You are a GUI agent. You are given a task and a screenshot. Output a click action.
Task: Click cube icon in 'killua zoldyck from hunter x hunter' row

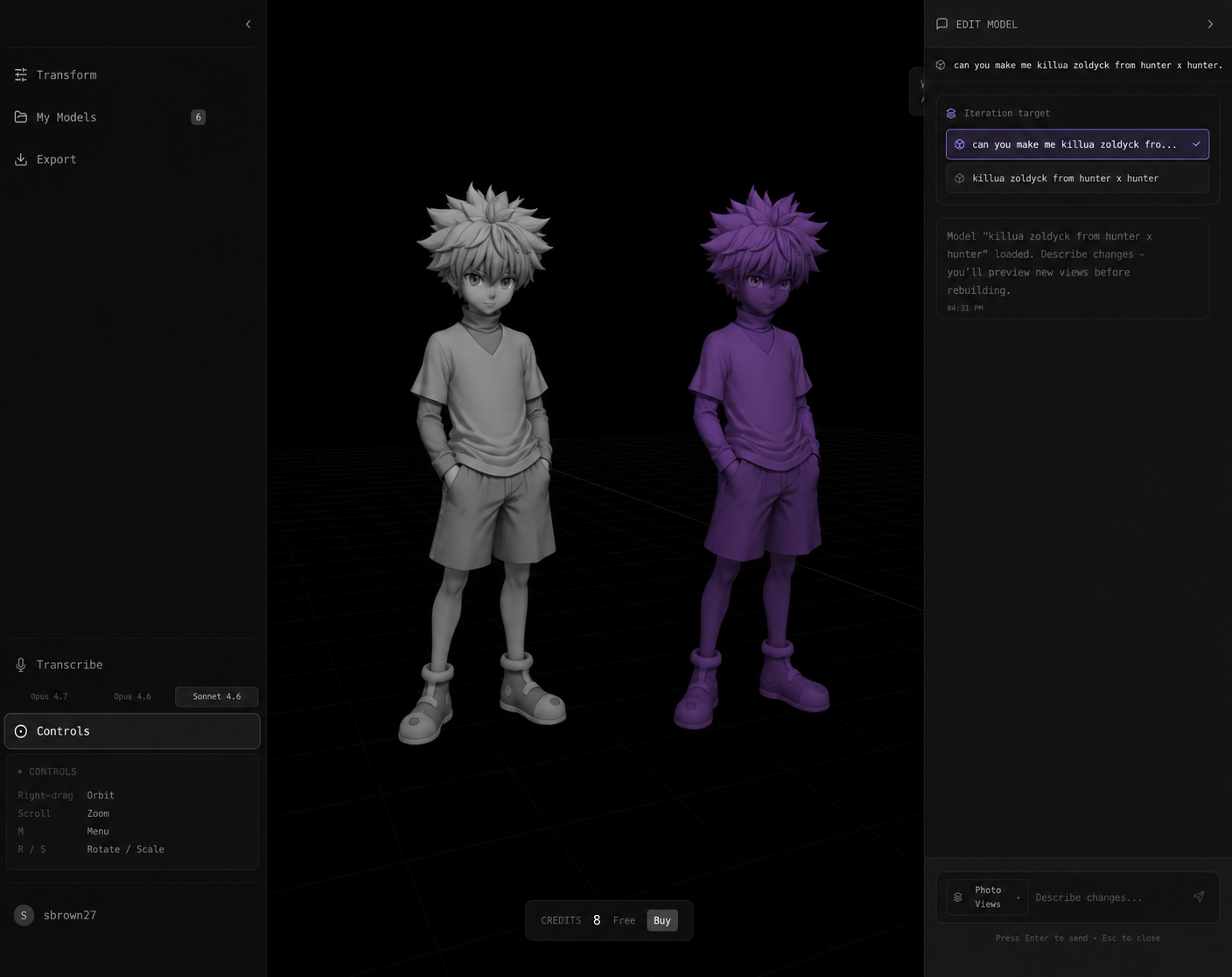point(960,178)
